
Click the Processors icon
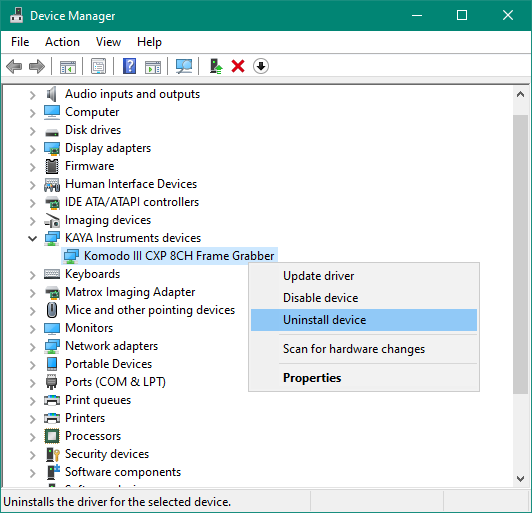click(x=52, y=436)
